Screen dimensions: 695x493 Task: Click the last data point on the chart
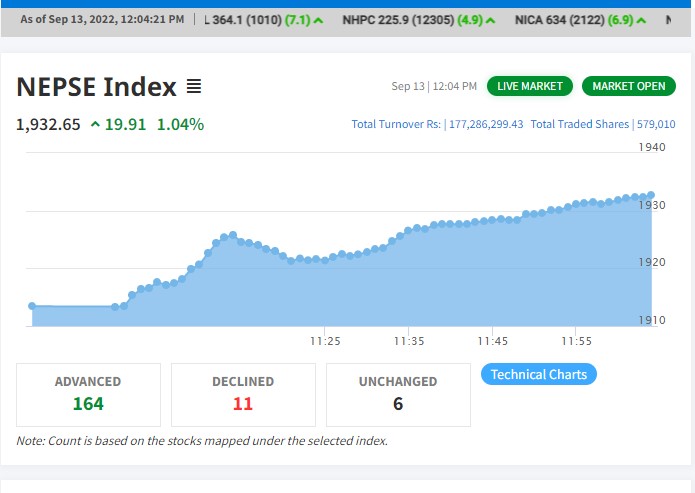tap(651, 195)
